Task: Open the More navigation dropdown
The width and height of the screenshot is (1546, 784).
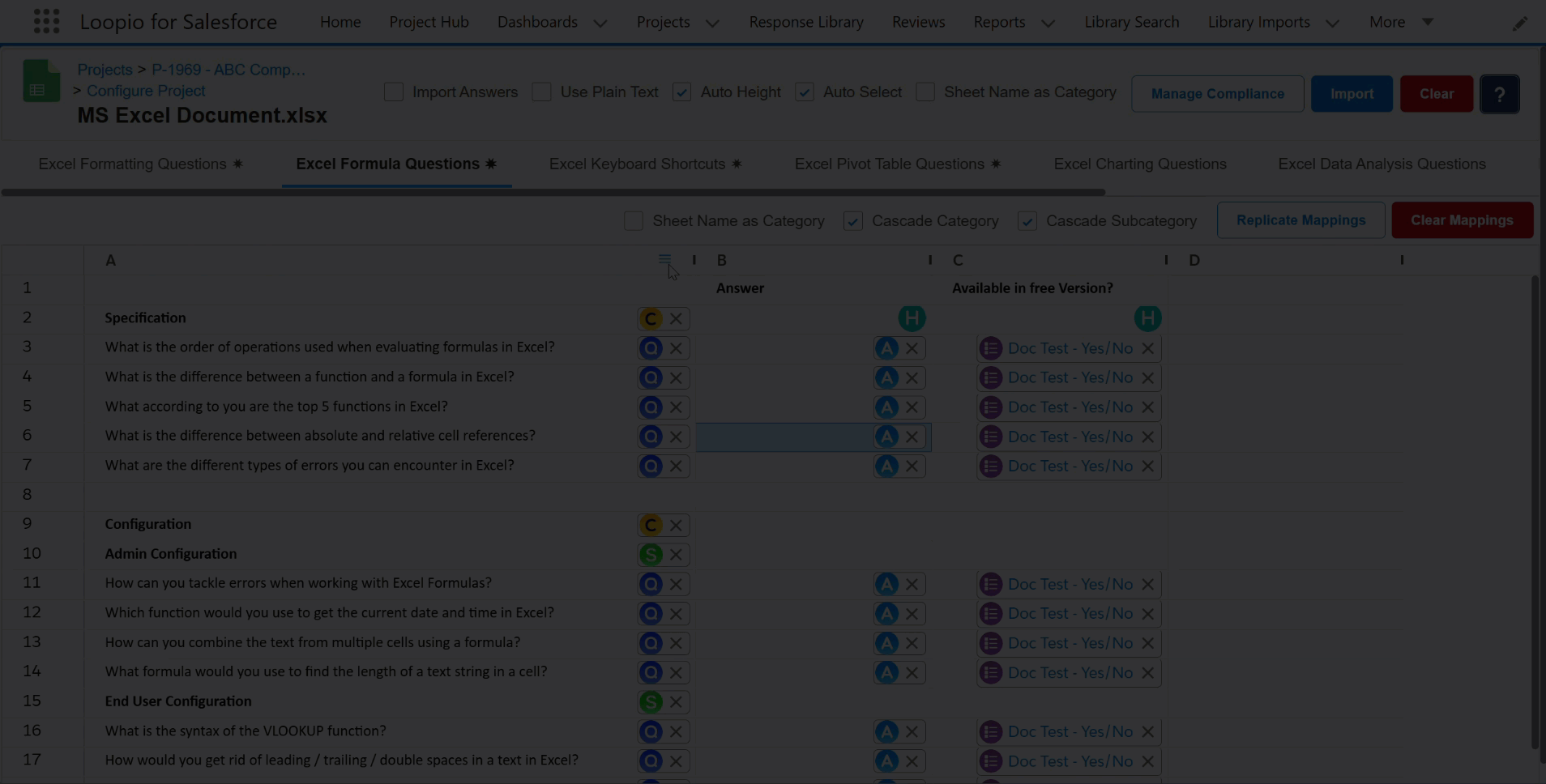Action: click(x=1402, y=23)
